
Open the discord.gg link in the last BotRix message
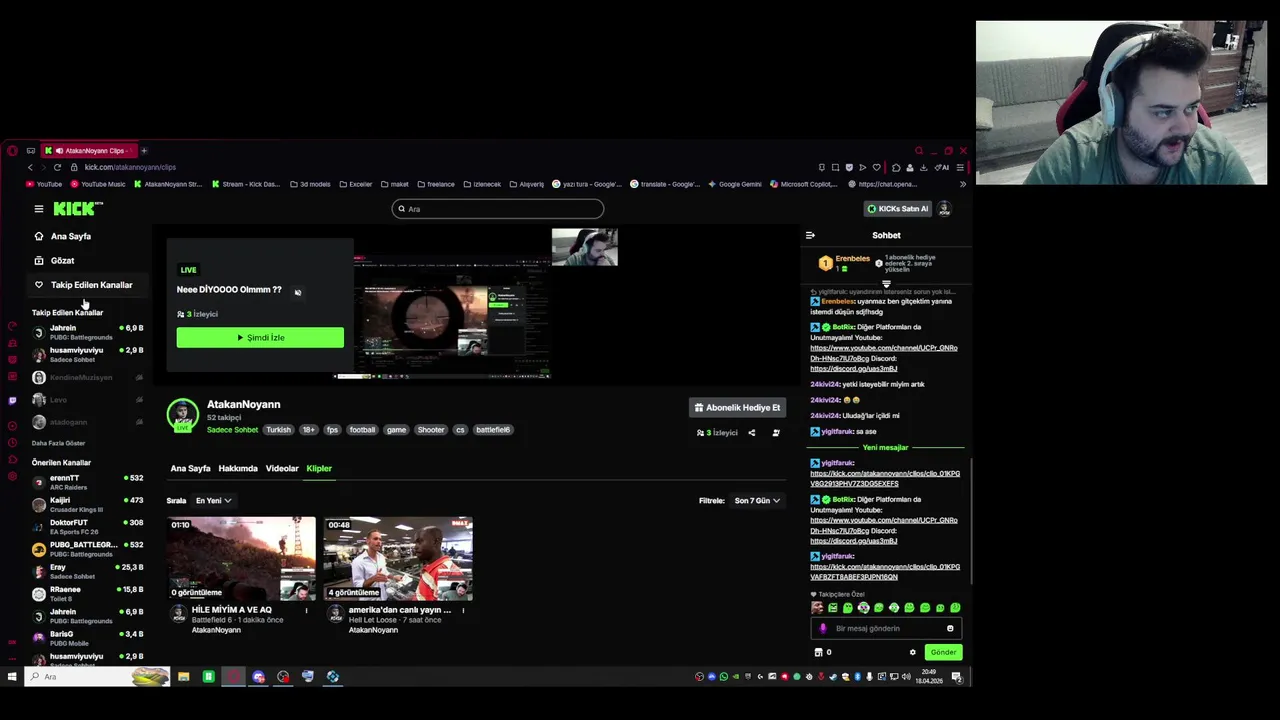point(853,541)
